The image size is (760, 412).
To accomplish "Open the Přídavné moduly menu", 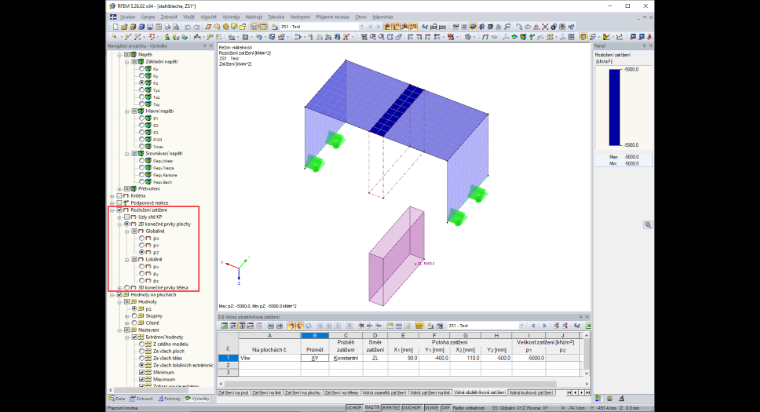I will [333, 17].
